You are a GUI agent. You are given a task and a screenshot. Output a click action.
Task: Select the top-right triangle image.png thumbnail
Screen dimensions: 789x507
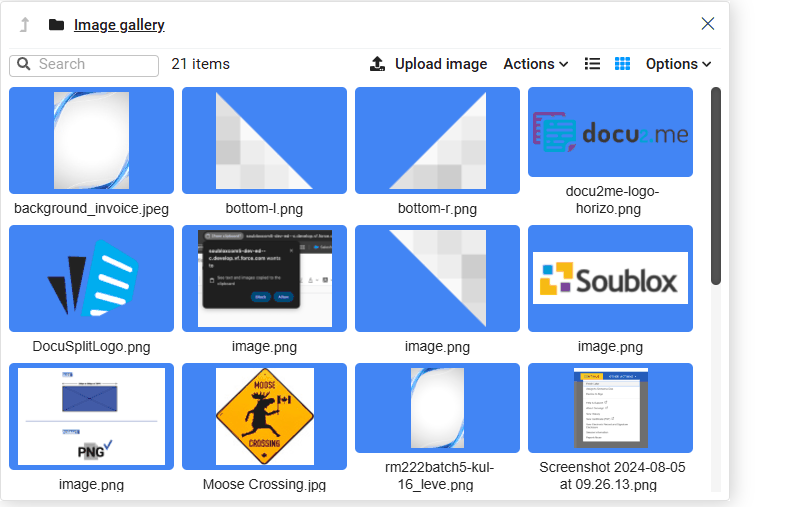click(x=437, y=278)
